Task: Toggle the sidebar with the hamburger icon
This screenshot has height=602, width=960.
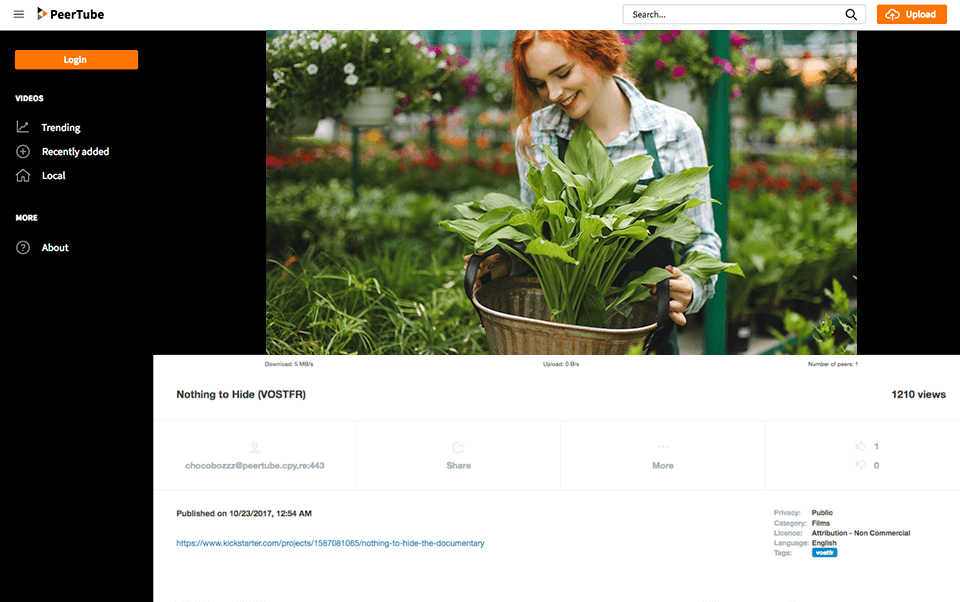Action: click(18, 14)
